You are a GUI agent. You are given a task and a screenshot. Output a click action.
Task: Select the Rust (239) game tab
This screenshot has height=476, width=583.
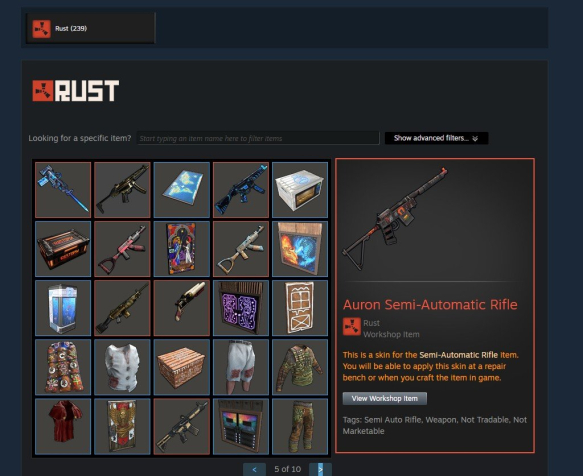click(90, 29)
